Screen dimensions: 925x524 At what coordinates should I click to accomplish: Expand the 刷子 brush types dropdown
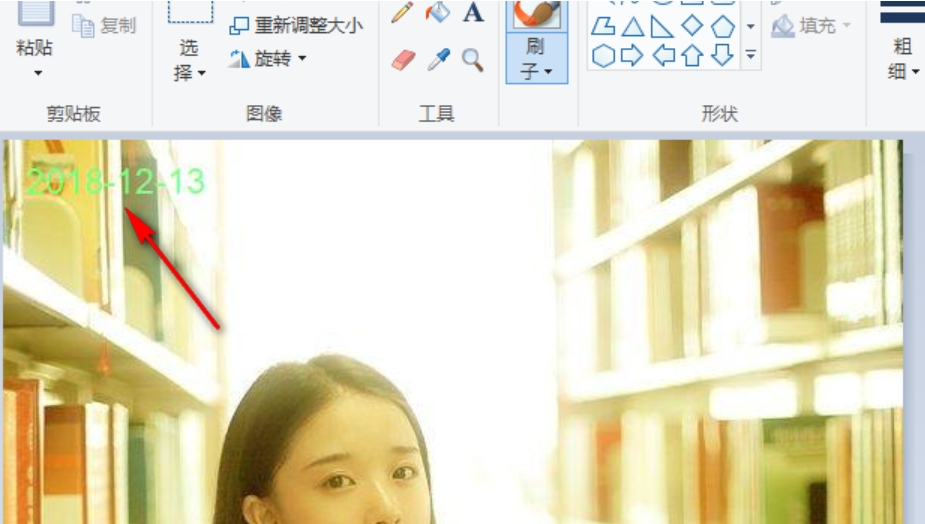(536, 58)
